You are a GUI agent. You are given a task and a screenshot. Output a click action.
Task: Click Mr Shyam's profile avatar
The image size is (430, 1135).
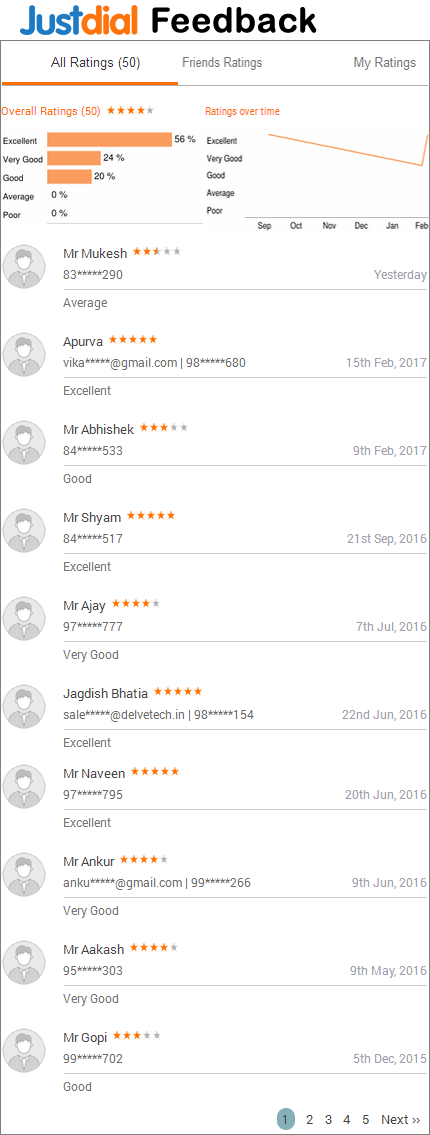click(x=24, y=531)
